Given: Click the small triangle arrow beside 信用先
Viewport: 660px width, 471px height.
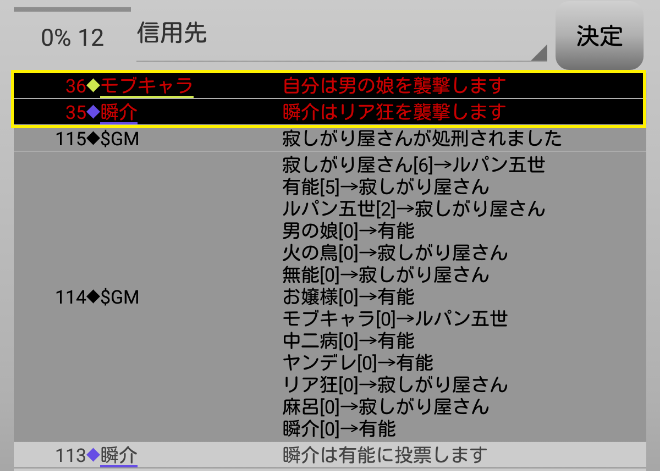Looking at the screenshot, I should coord(540,52).
